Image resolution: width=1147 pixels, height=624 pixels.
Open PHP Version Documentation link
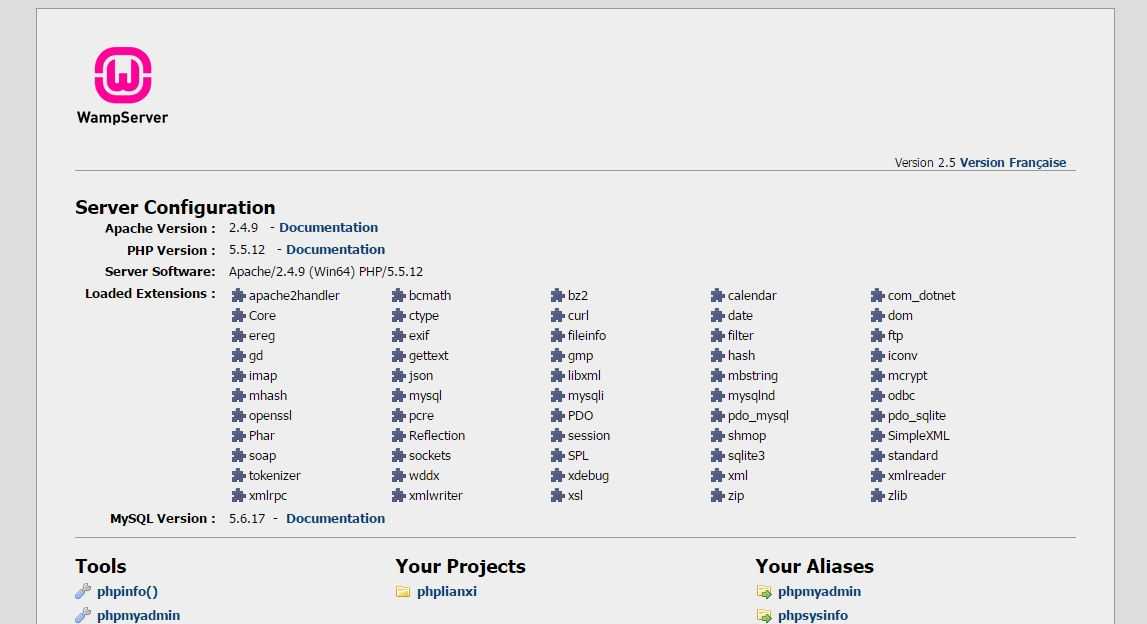click(x=335, y=249)
